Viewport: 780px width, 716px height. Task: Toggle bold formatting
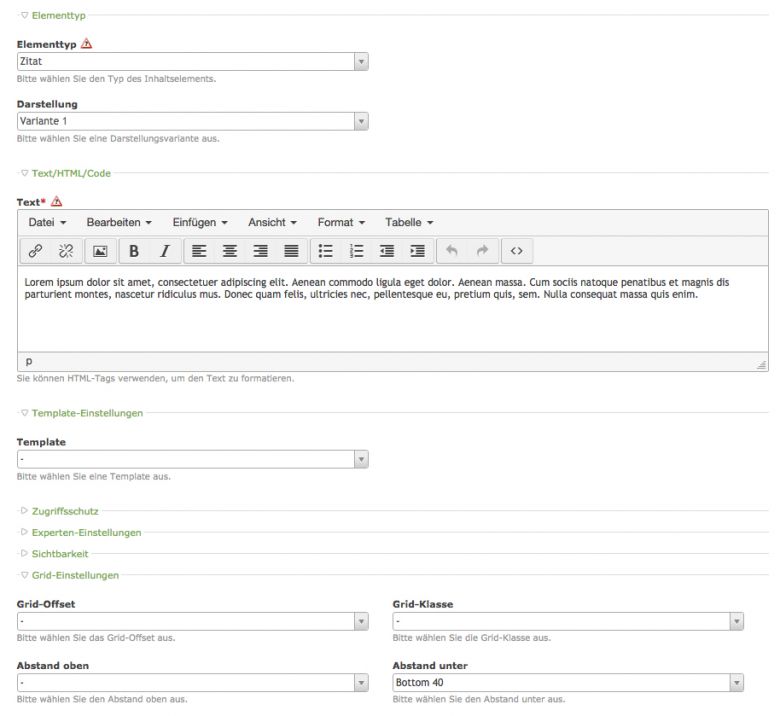(x=134, y=251)
